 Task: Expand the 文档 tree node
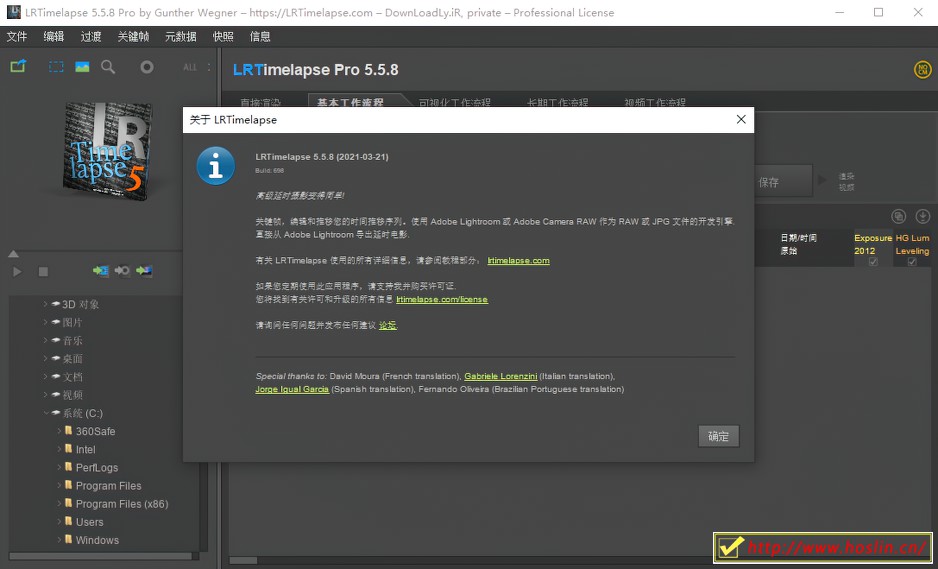[45, 376]
